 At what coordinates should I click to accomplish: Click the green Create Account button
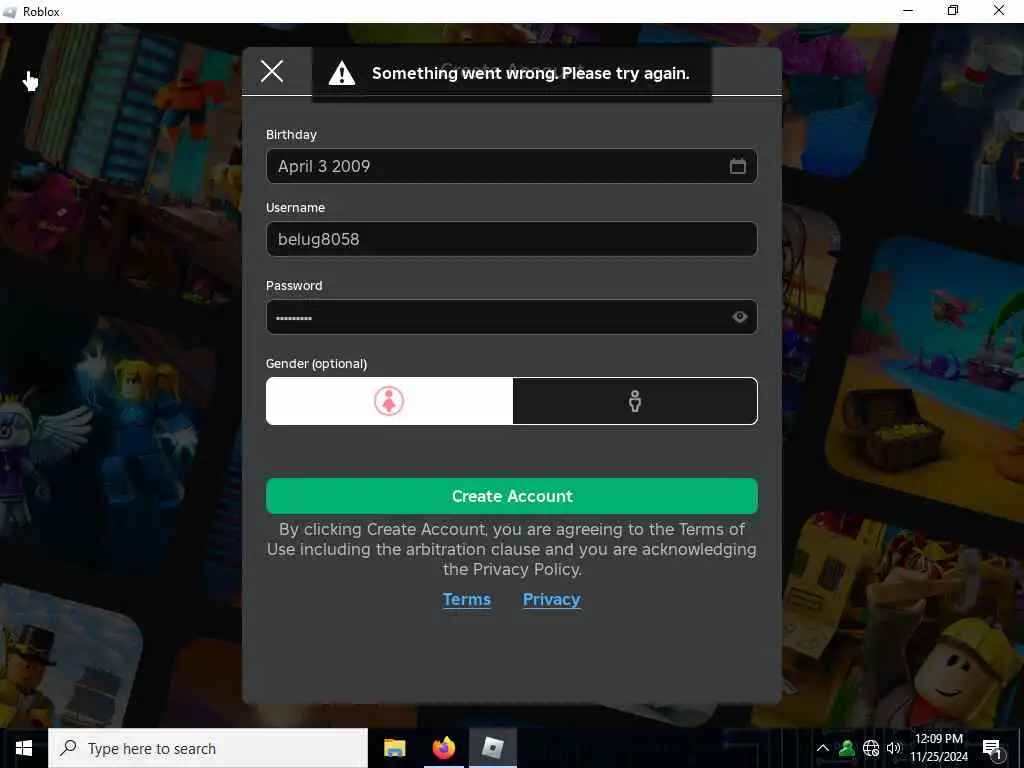[511, 496]
